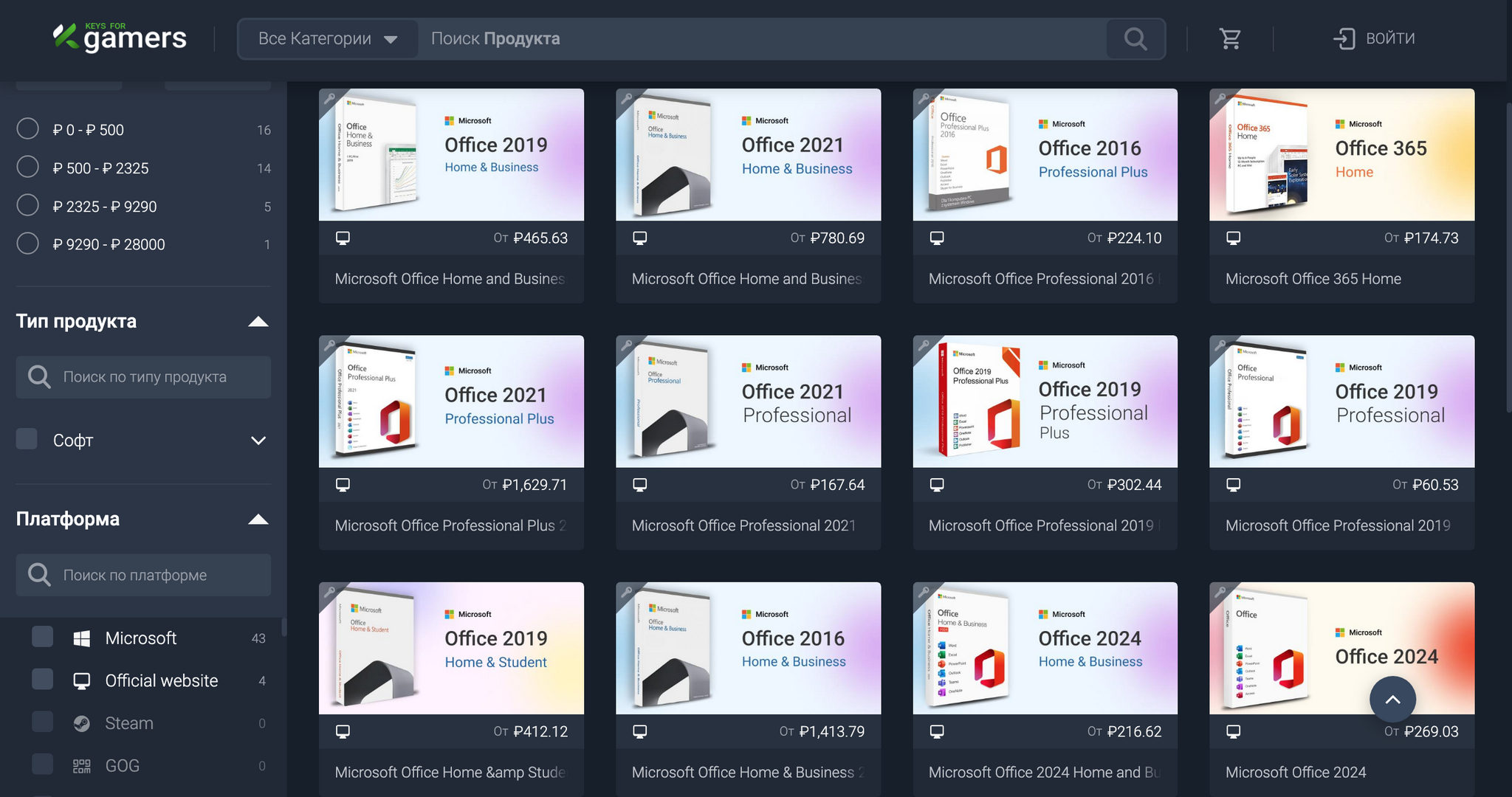The width and height of the screenshot is (1512, 797).
Task: Click the Office 2021 Professional Plus thumbnail
Action: pos(451,401)
